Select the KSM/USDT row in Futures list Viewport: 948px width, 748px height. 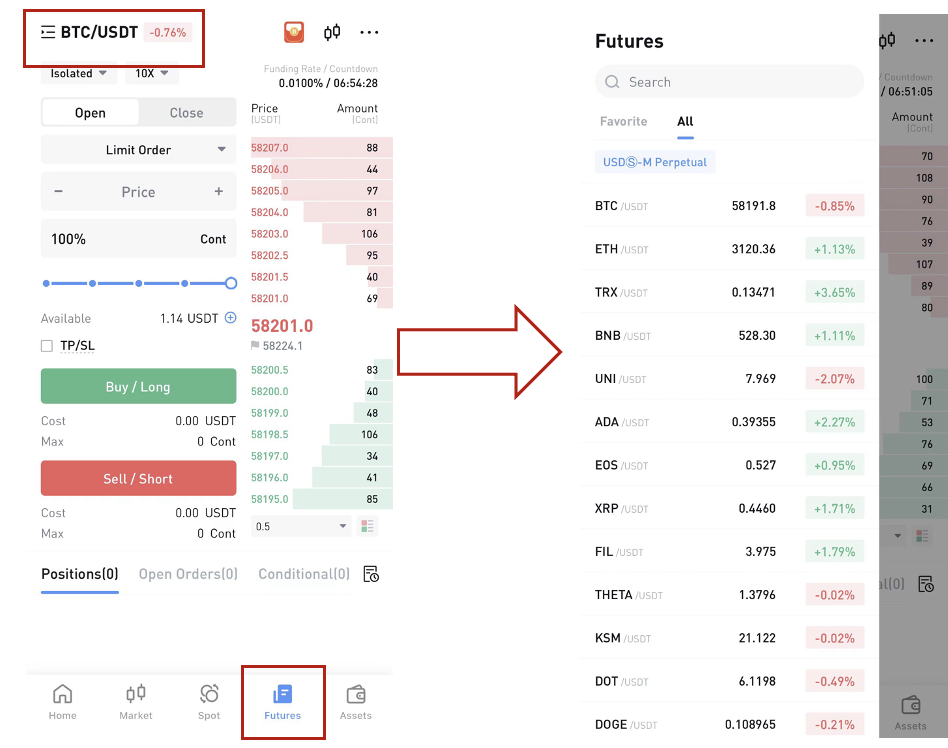tap(729, 638)
